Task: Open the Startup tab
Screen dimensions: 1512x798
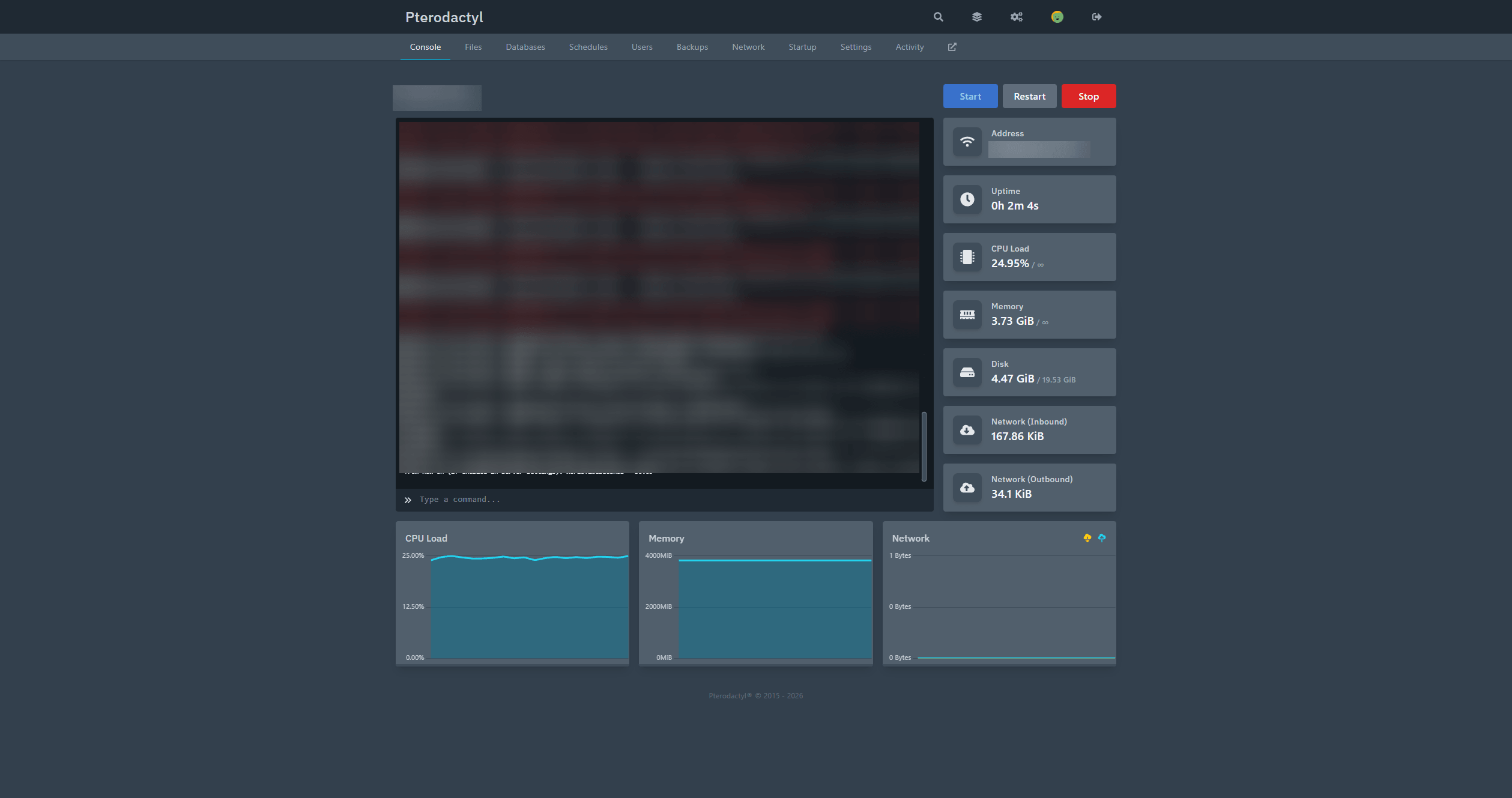Action: (x=802, y=47)
